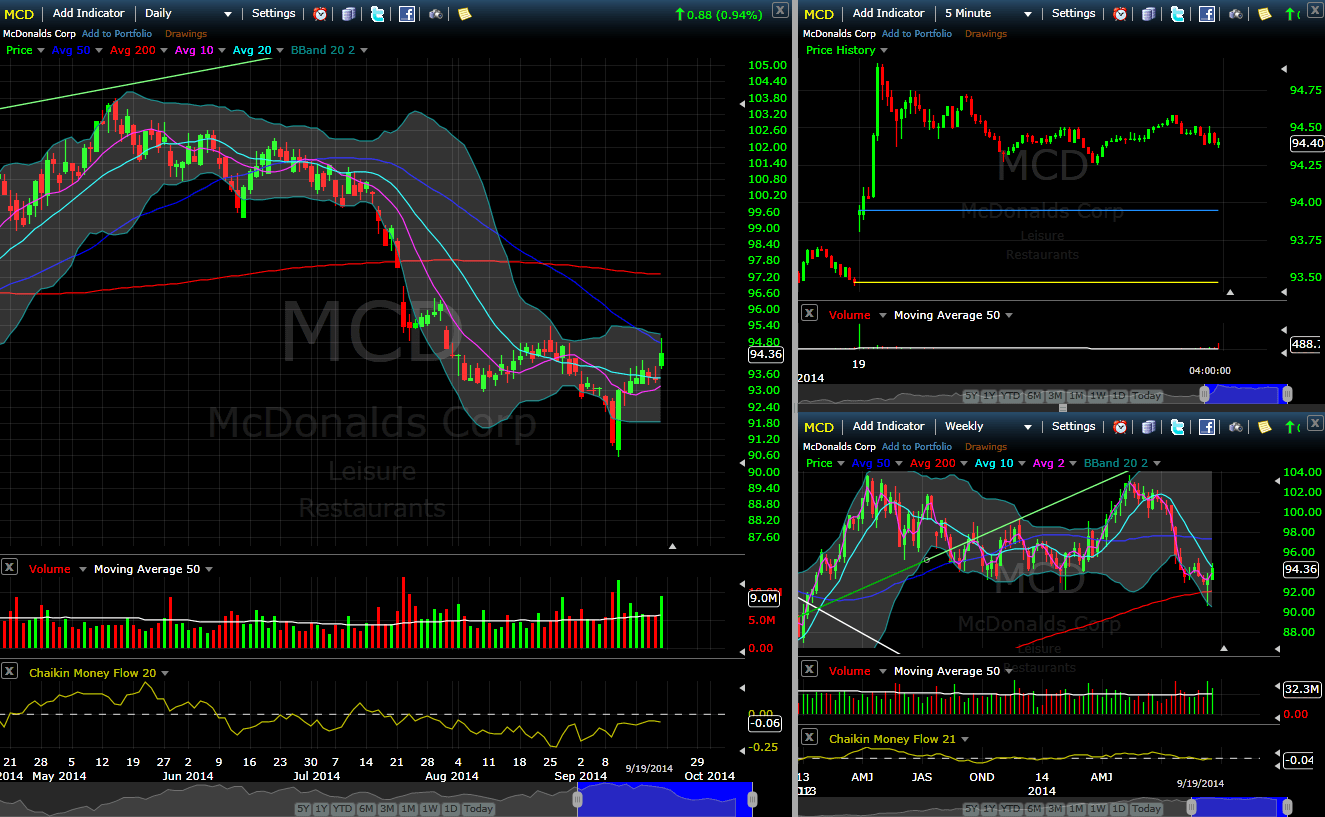This screenshot has width=1325, height=817.
Task: Select the YTD range on Daily chart
Action: (342, 809)
